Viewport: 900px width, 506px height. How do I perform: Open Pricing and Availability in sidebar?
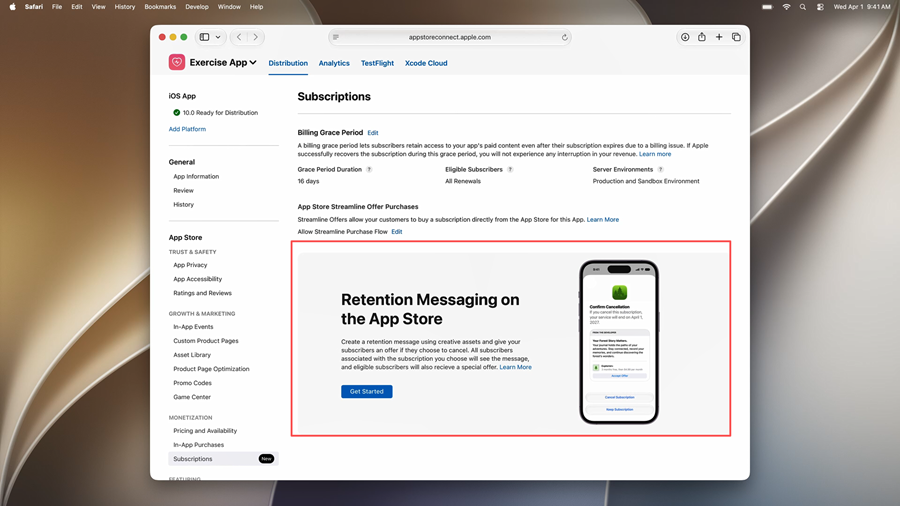[x=205, y=431]
